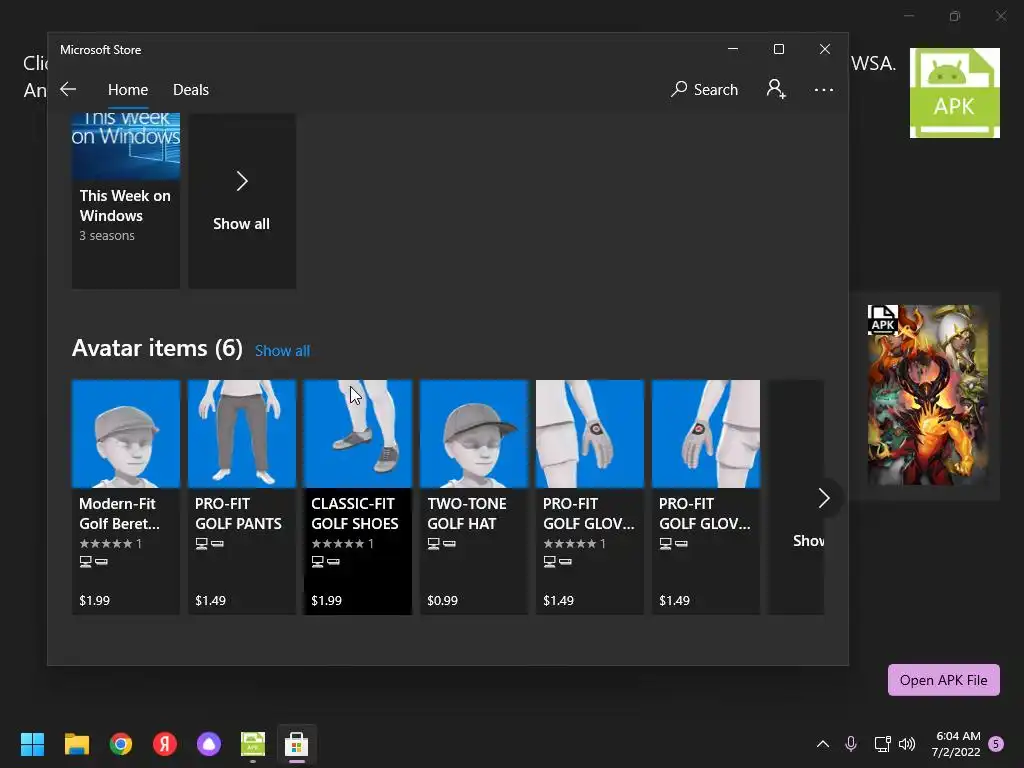Open the Windows Start menu
The image size is (1024, 768).
click(x=32, y=744)
